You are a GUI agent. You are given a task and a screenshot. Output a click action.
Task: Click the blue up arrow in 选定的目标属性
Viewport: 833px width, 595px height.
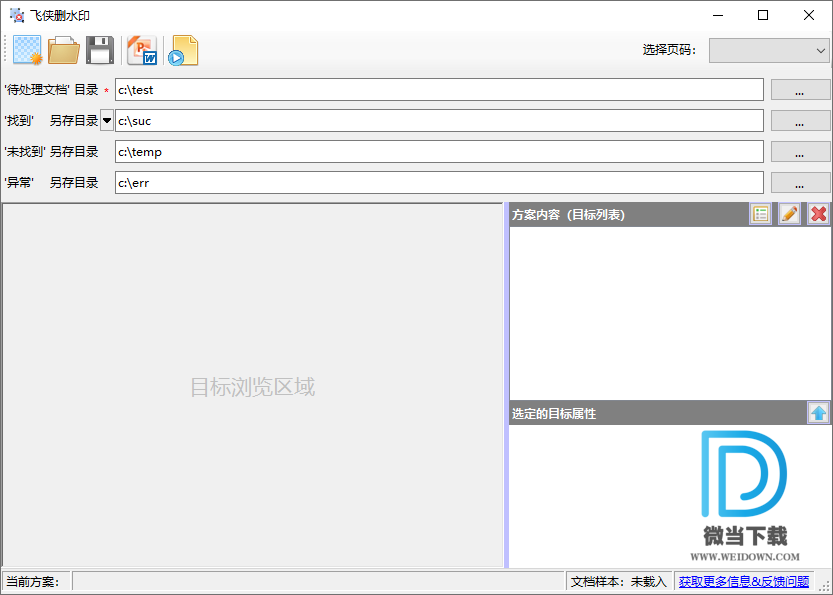818,413
